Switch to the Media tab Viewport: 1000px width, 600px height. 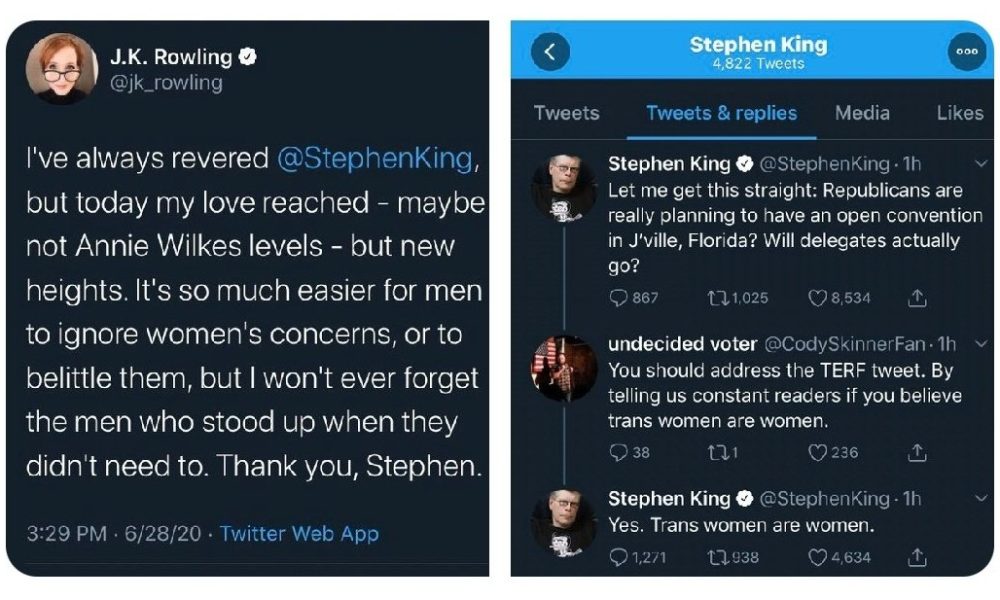(862, 113)
